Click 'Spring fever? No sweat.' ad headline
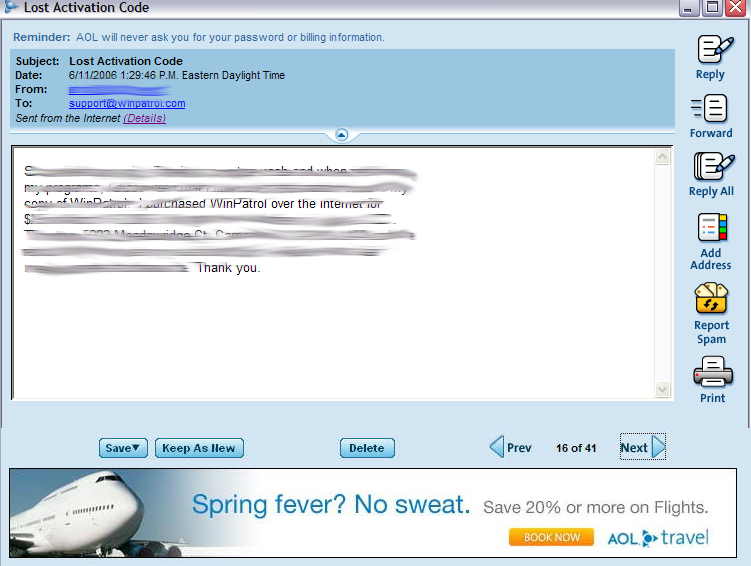The image size is (751, 566). coord(331,504)
